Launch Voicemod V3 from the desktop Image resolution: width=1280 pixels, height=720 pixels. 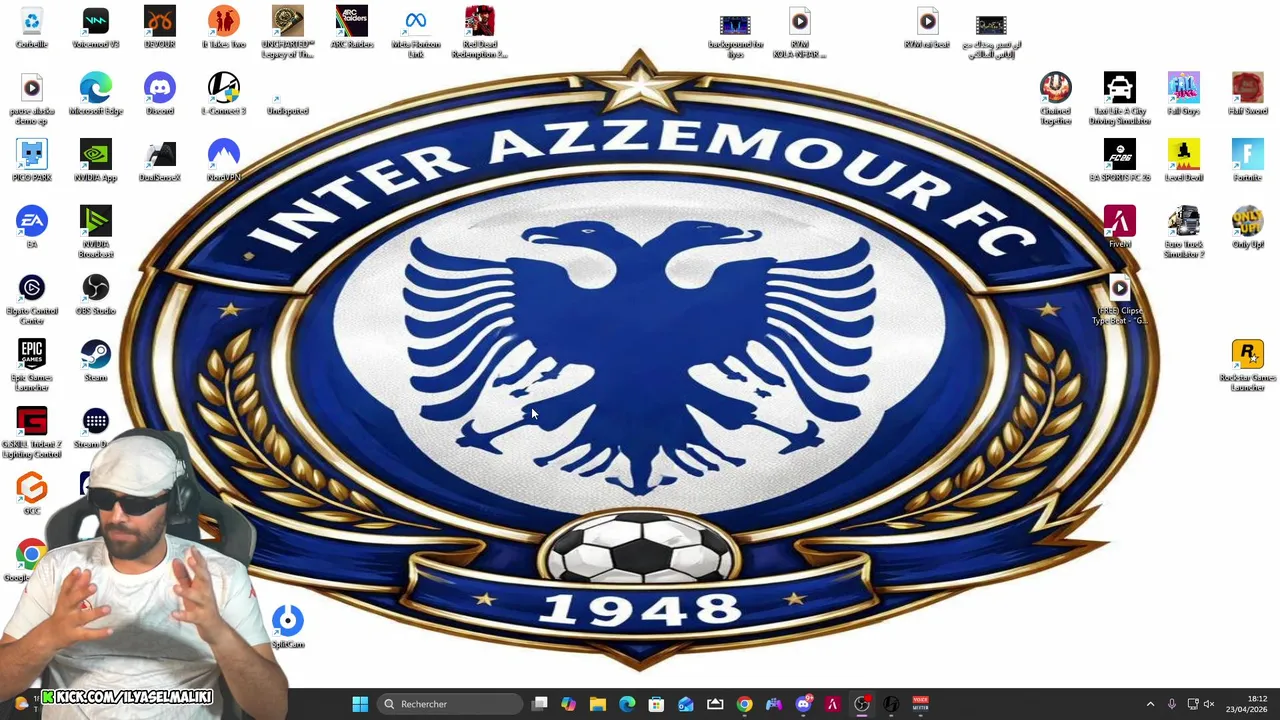96,28
